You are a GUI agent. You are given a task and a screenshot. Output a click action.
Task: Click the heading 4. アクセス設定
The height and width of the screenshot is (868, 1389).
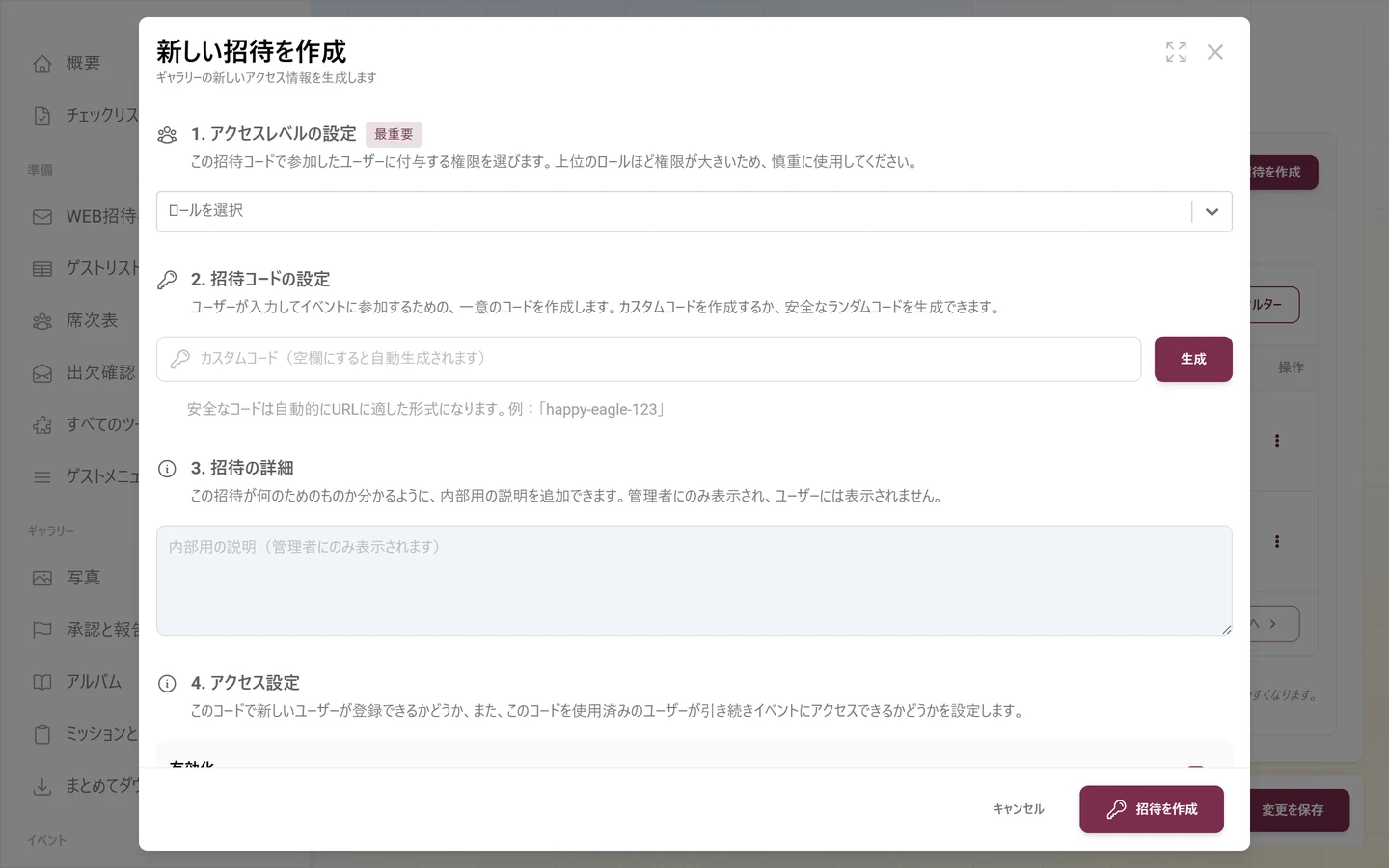click(245, 684)
